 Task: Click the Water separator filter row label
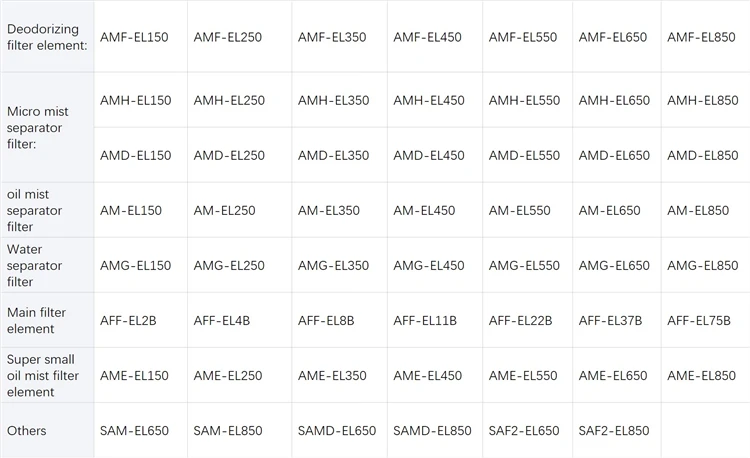click(x=35, y=265)
